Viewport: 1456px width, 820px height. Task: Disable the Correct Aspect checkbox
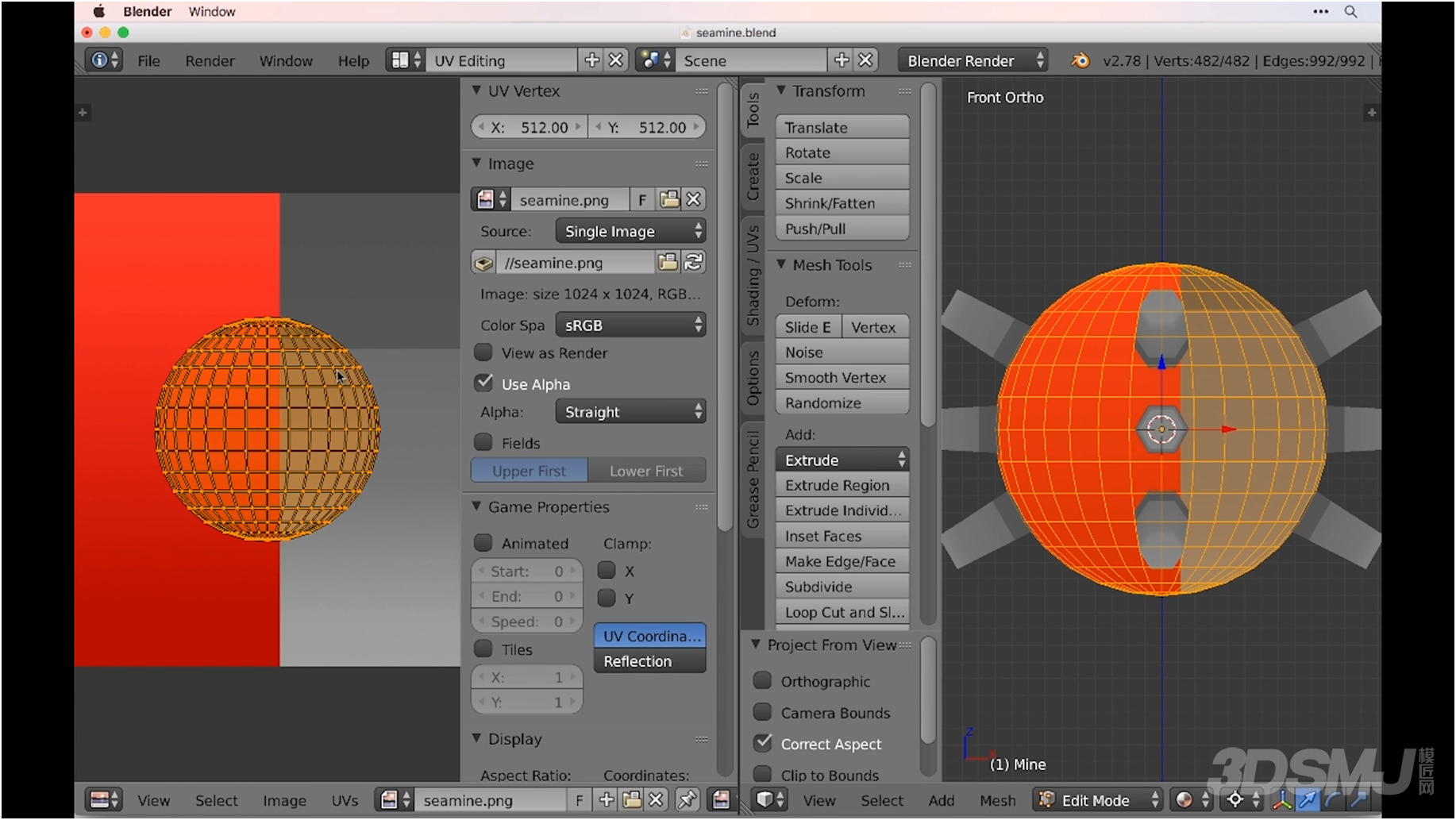click(x=762, y=743)
